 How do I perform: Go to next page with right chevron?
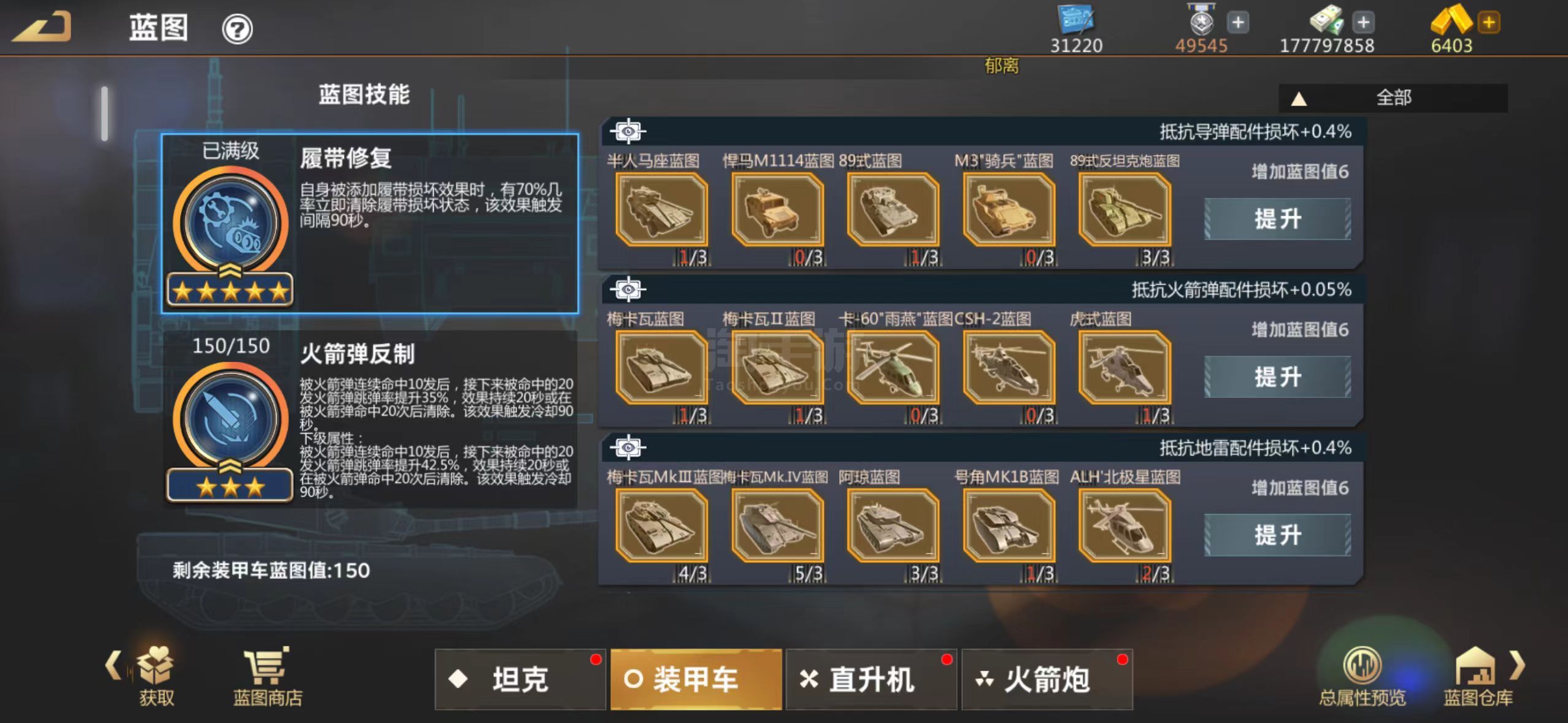1517,665
